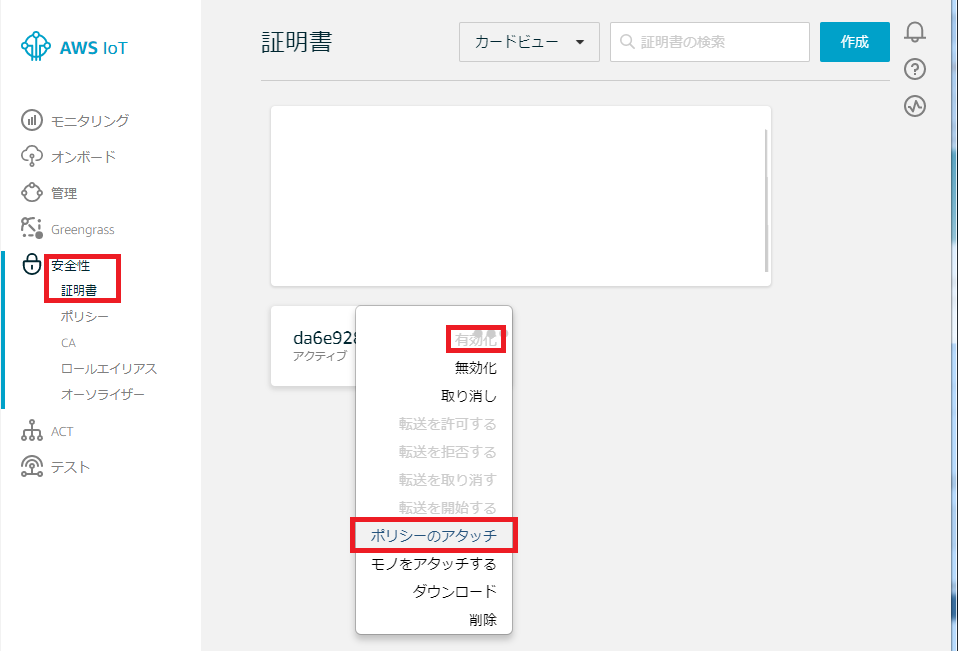Choose ポリシーのアタッチ from context menu
Viewport: 958px width, 651px height.
click(x=433, y=536)
